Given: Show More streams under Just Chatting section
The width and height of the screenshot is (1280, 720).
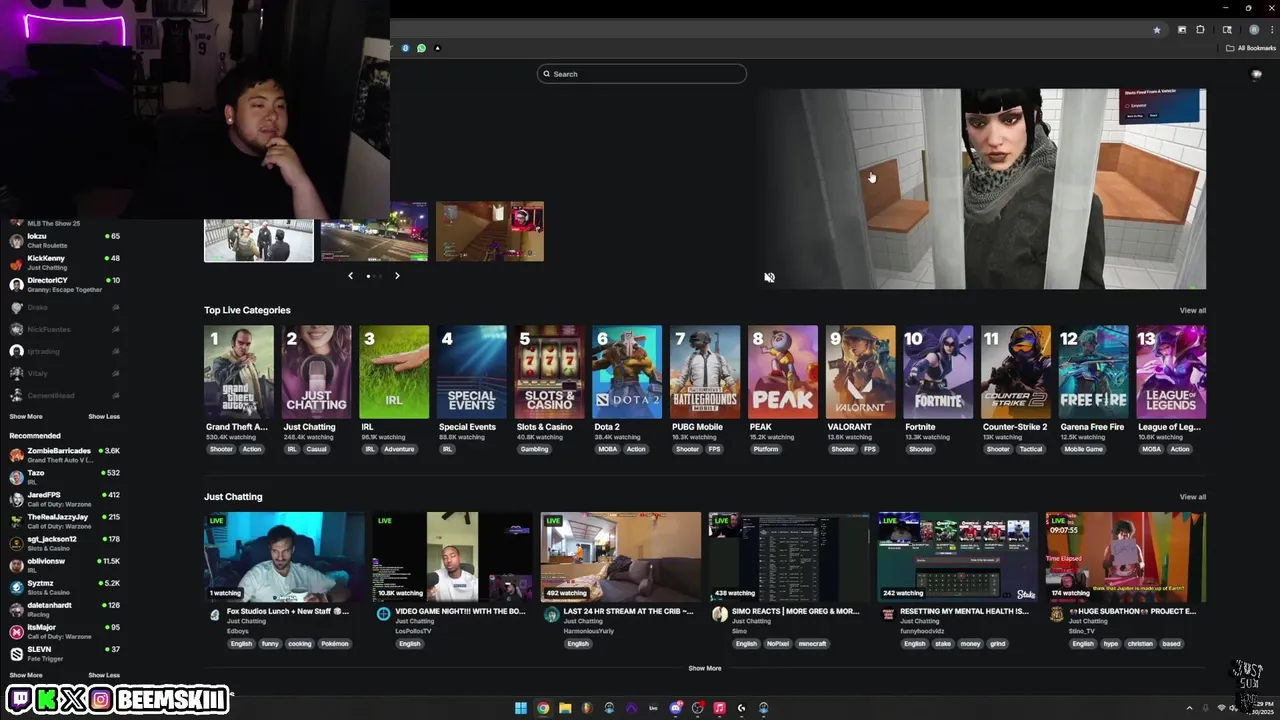Looking at the screenshot, I should point(705,668).
